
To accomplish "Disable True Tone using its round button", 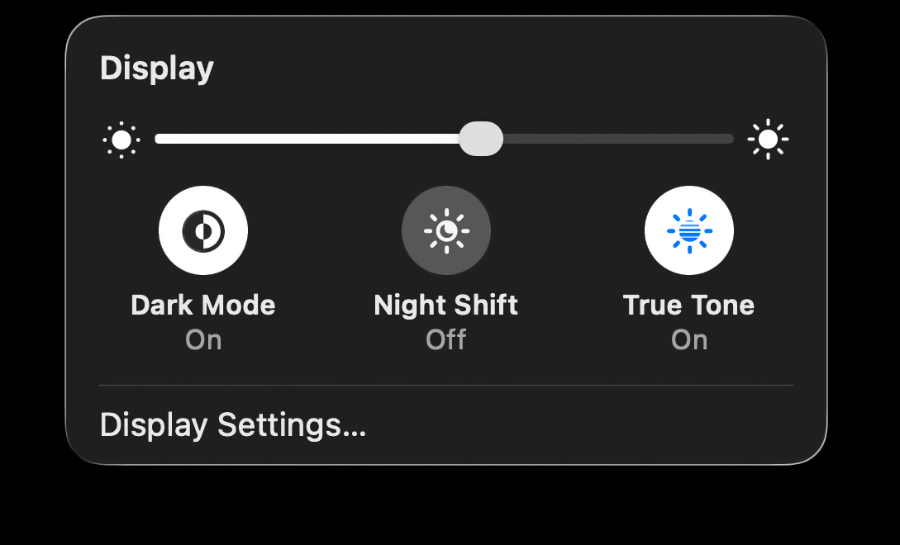I will click(x=689, y=231).
